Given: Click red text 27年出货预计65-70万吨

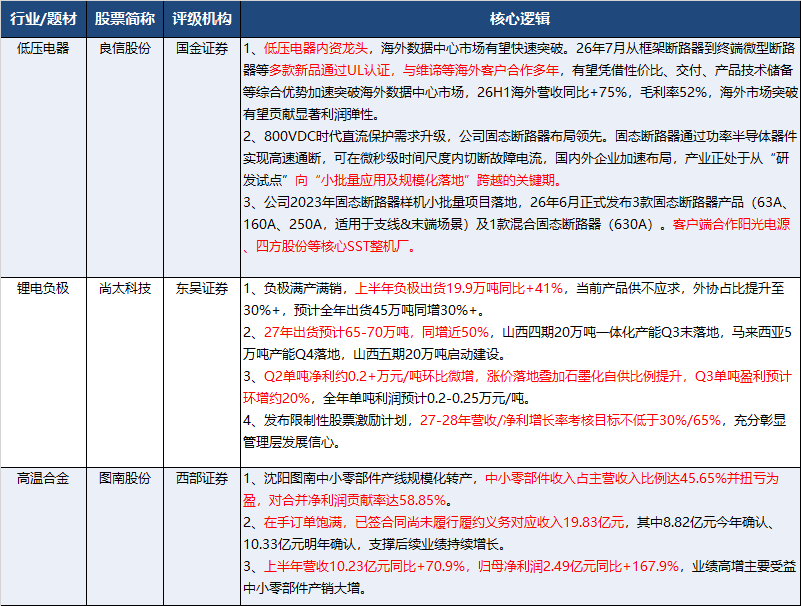Looking at the screenshot, I should (x=336, y=333).
